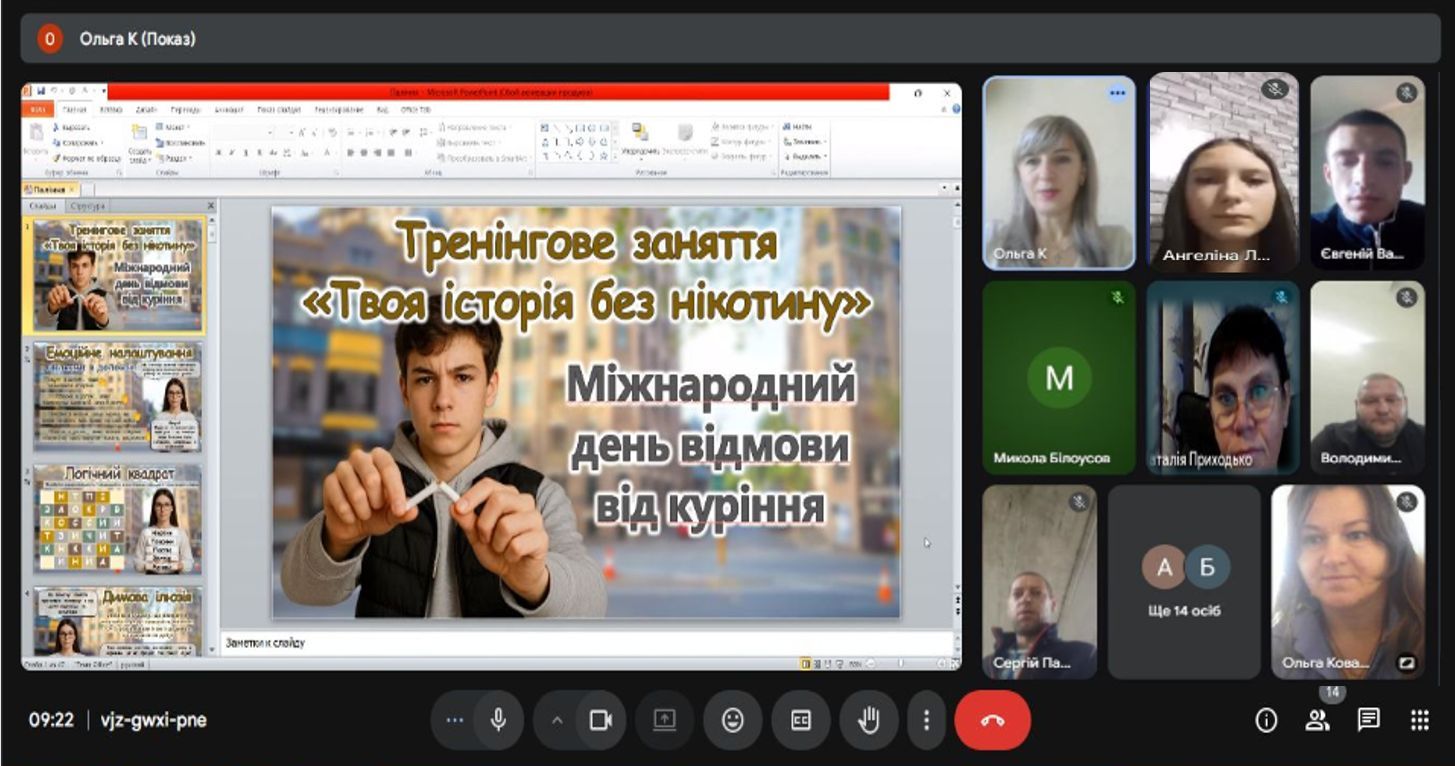Open more options vertical dots menu
Viewport: 1455px width, 766px height.
[927, 720]
